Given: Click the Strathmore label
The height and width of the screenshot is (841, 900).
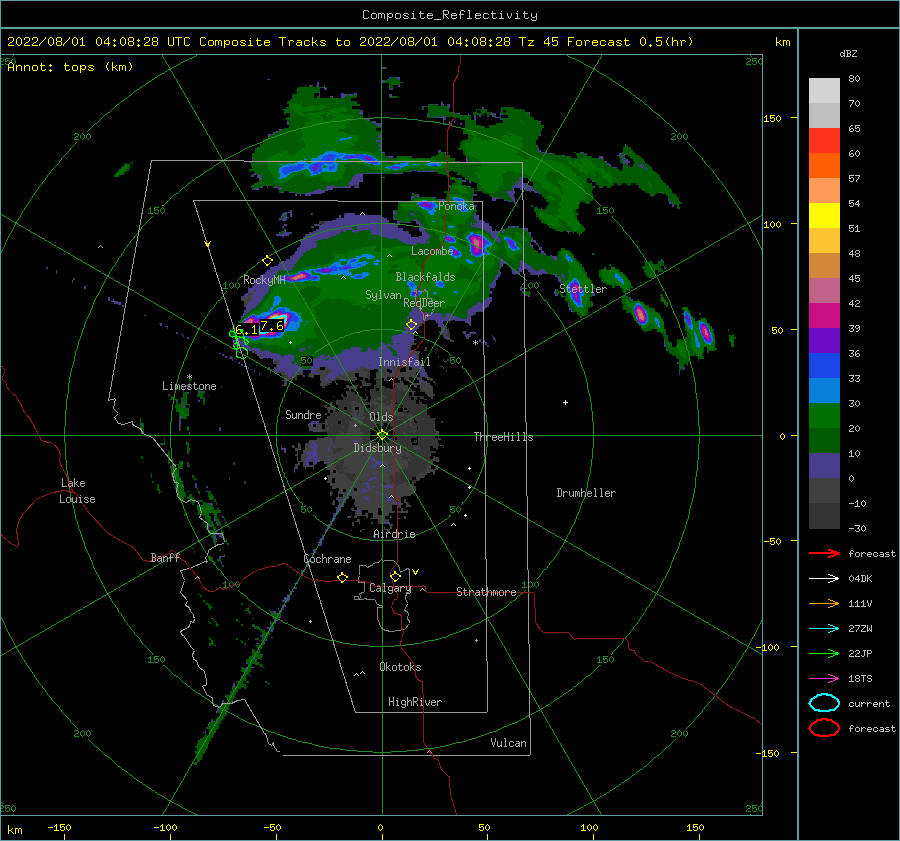Looking at the screenshot, I should tap(486, 592).
